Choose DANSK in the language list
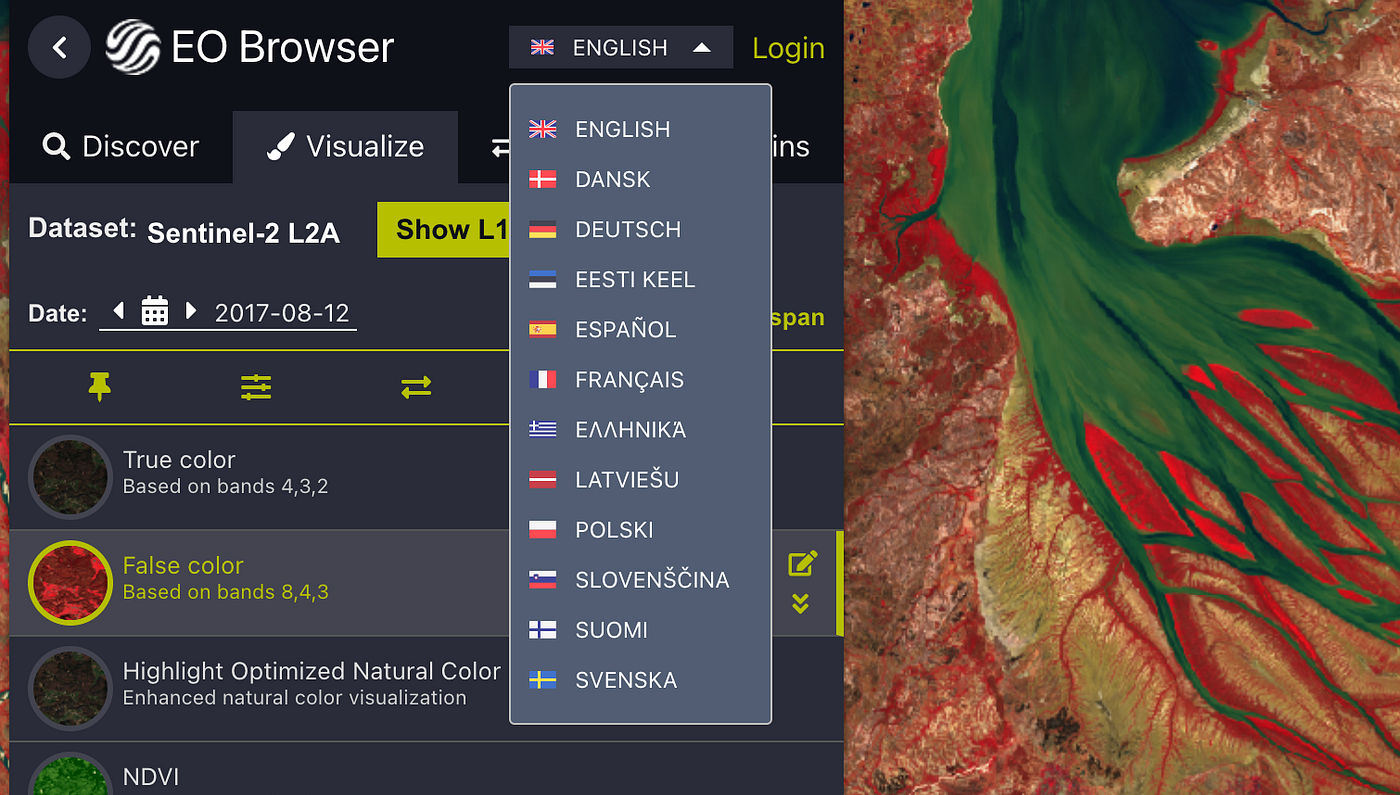 click(640, 179)
